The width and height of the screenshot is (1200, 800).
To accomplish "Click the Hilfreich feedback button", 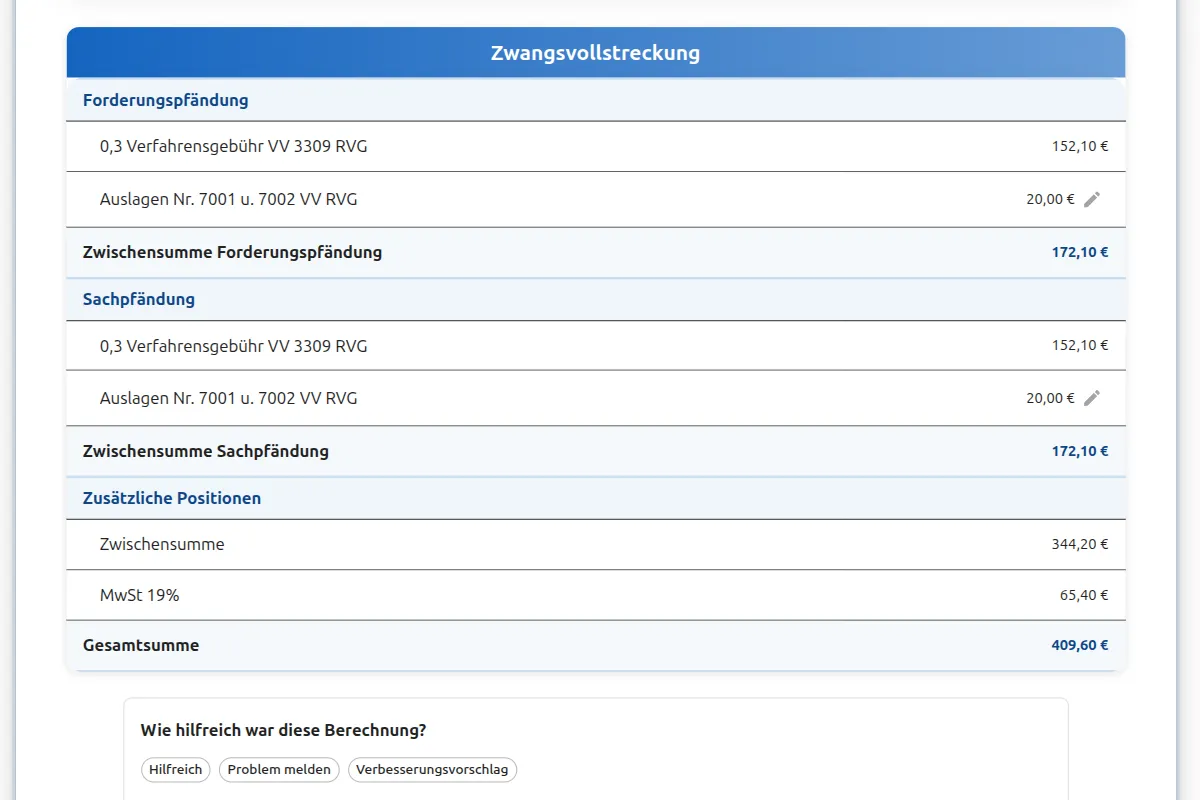I will tap(175, 769).
